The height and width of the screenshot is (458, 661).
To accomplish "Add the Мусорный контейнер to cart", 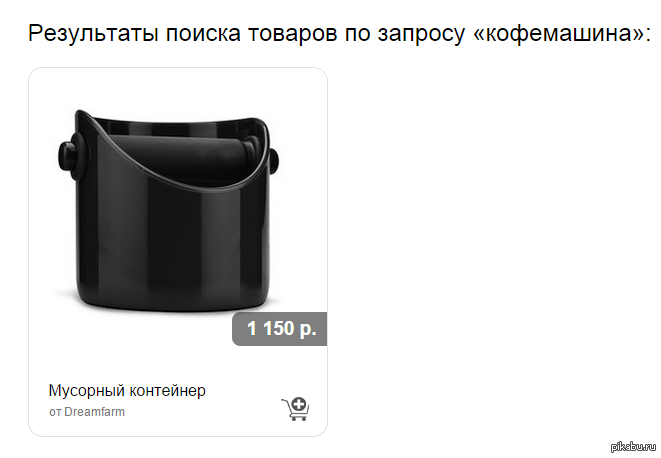I will 295,409.
